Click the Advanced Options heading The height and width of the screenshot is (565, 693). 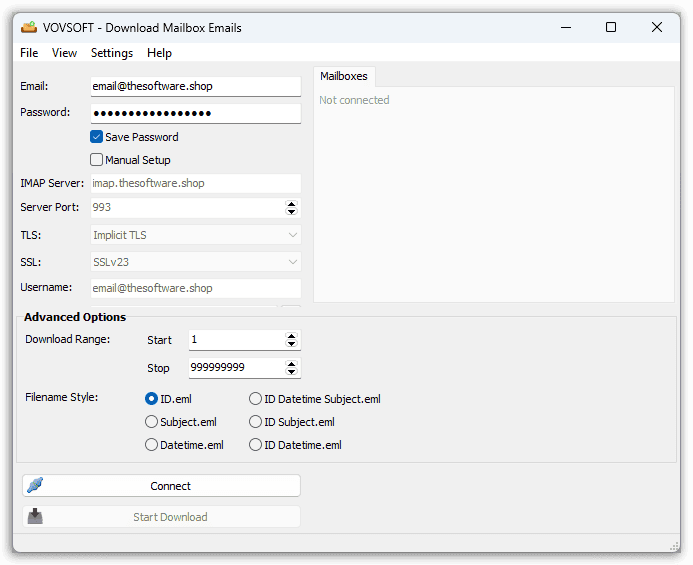point(75,317)
